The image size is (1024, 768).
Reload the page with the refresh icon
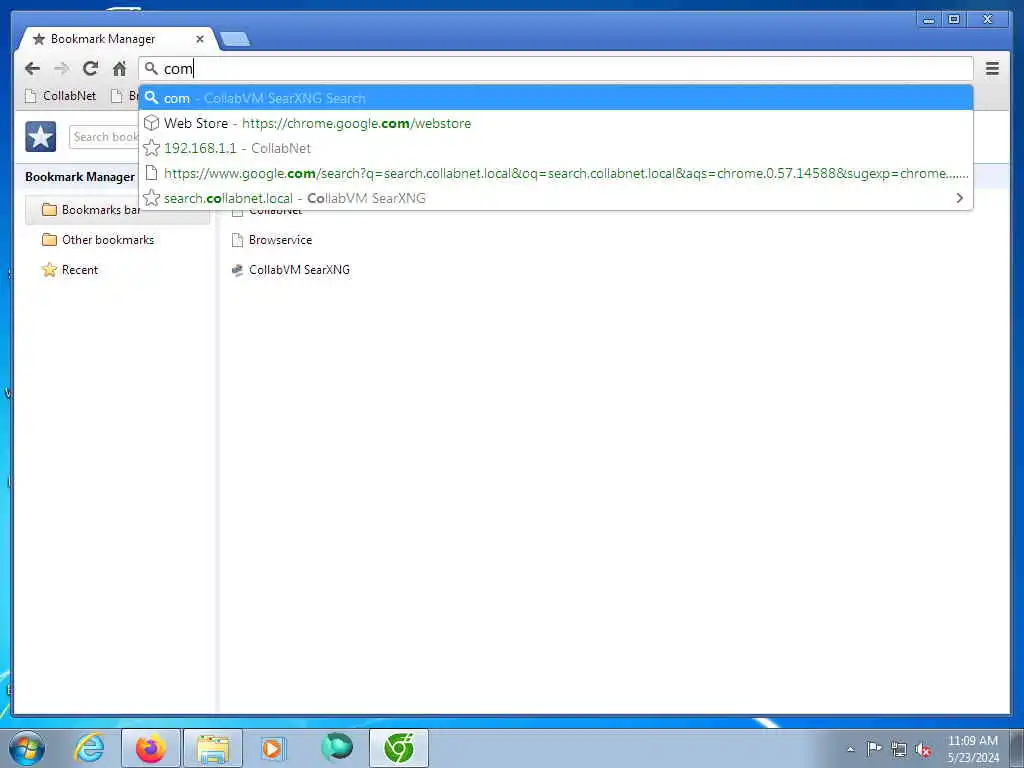(91, 68)
